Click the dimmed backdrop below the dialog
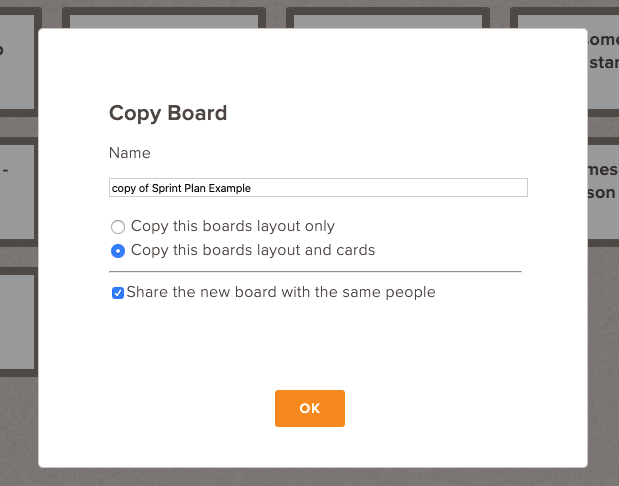This screenshot has width=619, height=486. pyautogui.click(x=310, y=477)
